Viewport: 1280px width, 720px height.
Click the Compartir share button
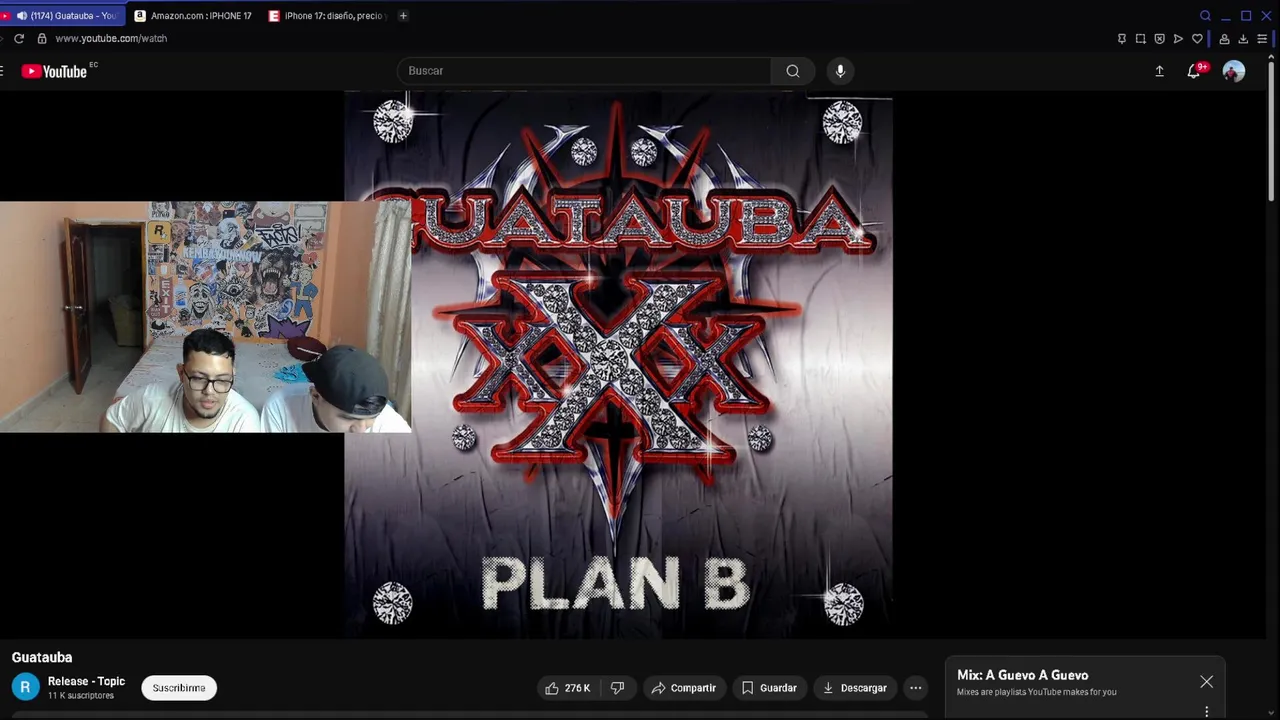[x=684, y=688]
